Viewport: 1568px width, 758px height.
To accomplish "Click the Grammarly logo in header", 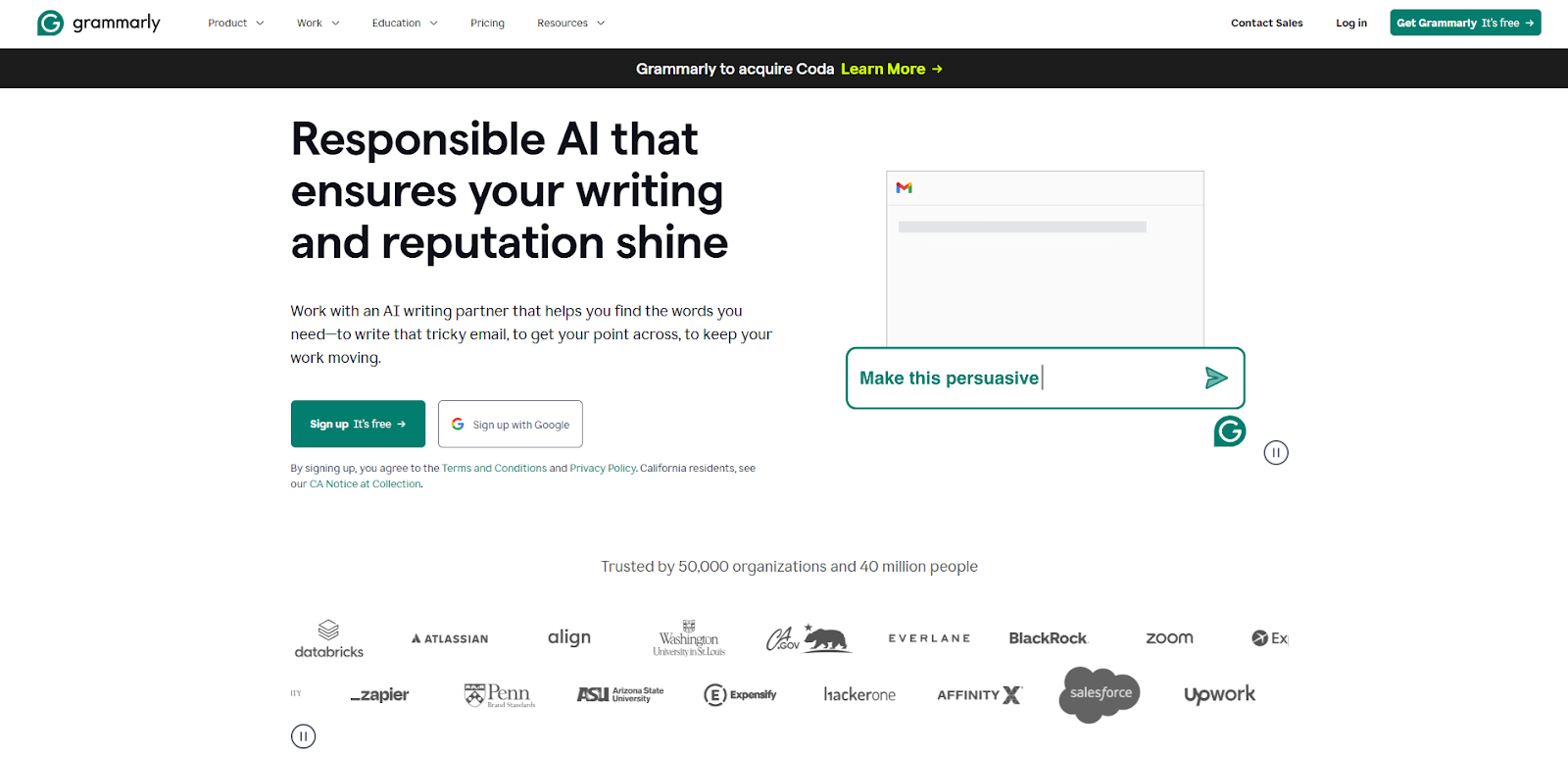I will [98, 23].
